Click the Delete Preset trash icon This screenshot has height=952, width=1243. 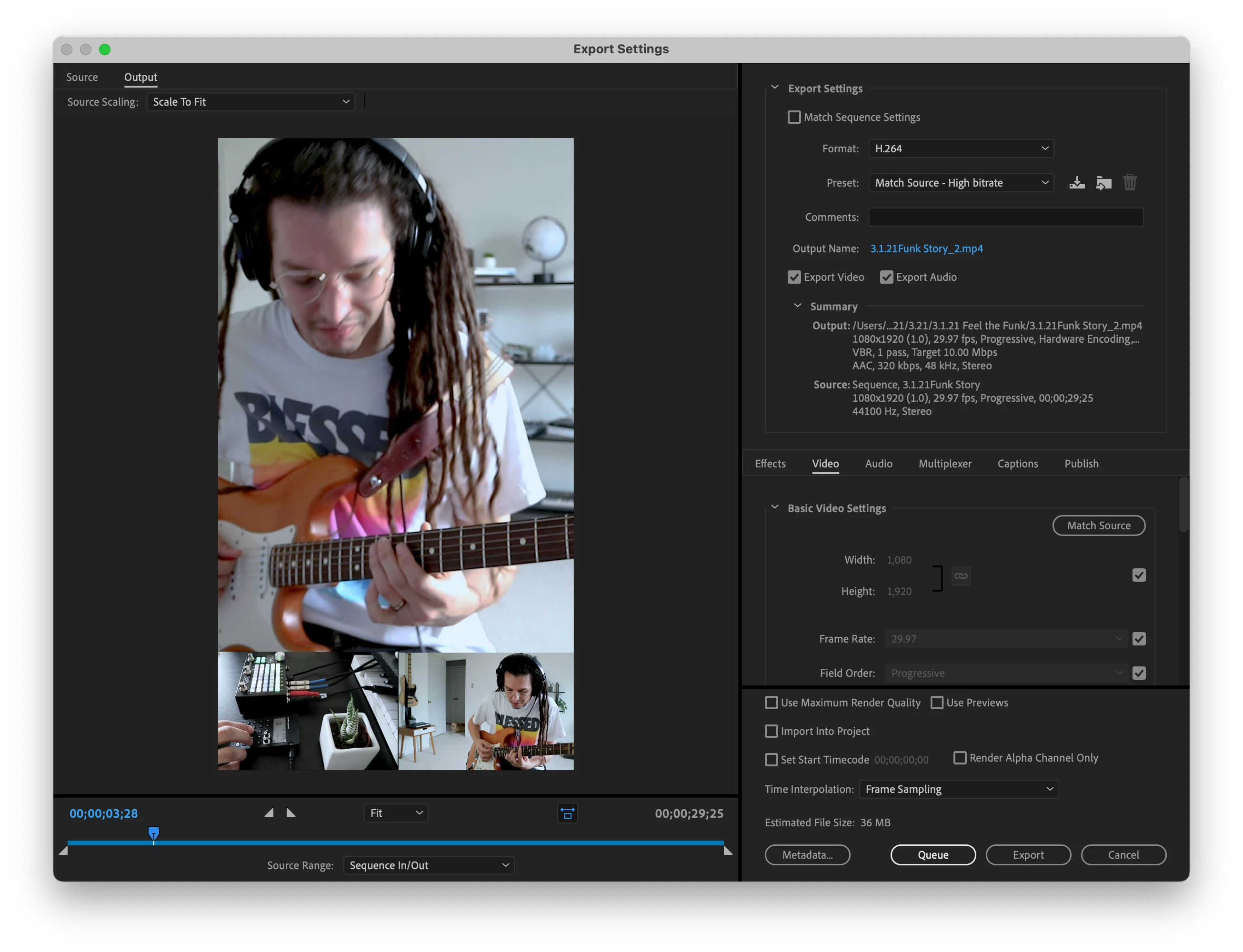(x=1130, y=183)
